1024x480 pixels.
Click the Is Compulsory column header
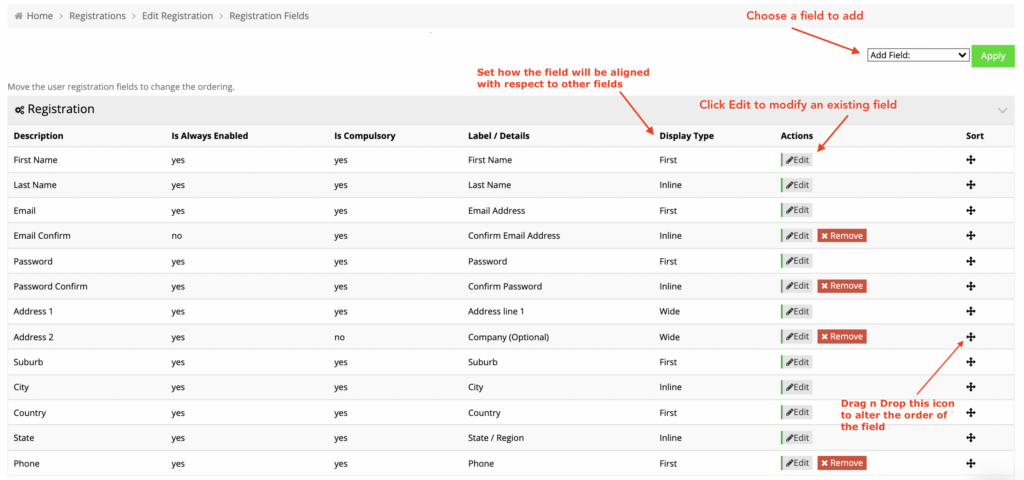coord(364,136)
